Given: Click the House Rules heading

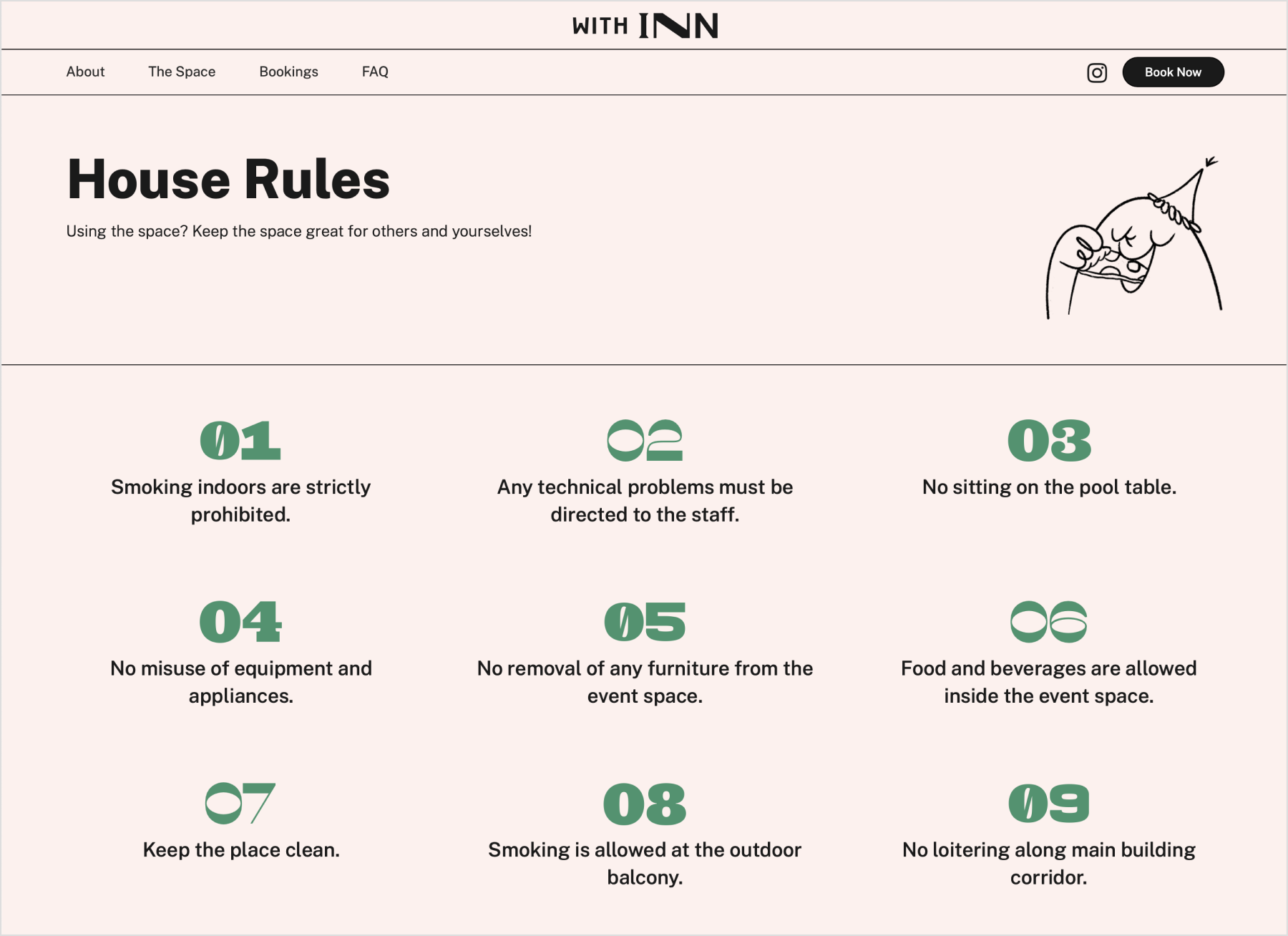Looking at the screenshot, I should pyautogui.click(x=228, y=179).
